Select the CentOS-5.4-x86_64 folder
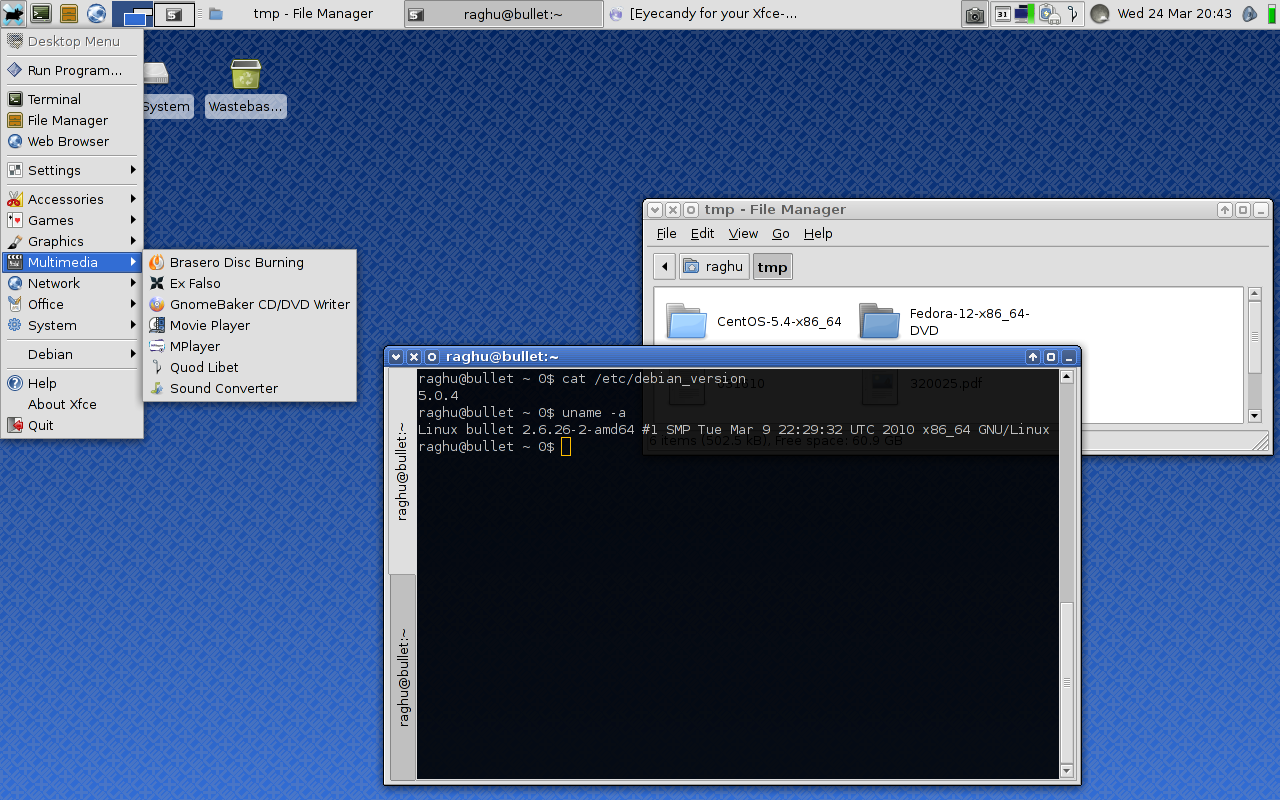1280x800 pixels. point(754,322)
